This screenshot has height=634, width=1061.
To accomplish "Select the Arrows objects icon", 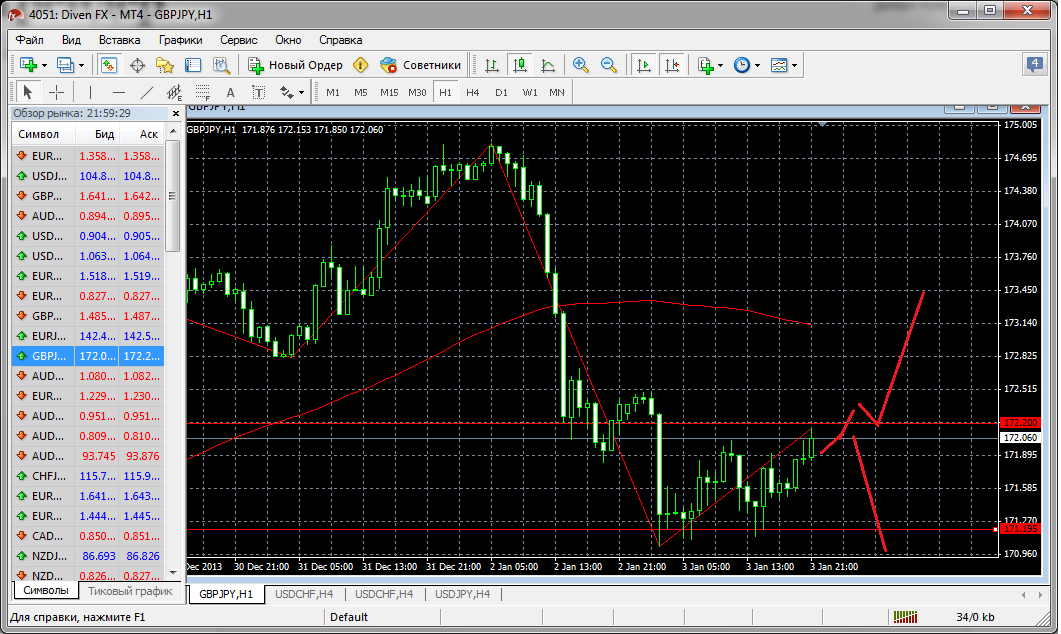I will [287, 92].
